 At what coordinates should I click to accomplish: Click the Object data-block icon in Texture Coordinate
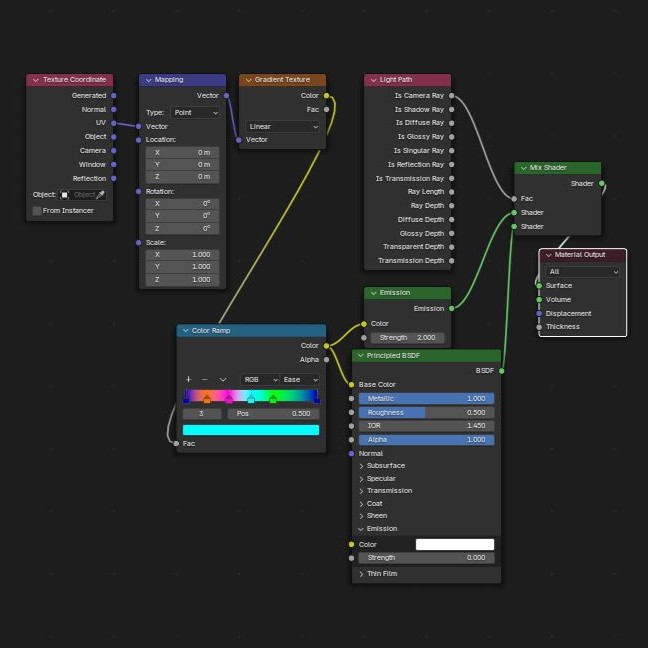pyautogui.click(x=65, y=195)
